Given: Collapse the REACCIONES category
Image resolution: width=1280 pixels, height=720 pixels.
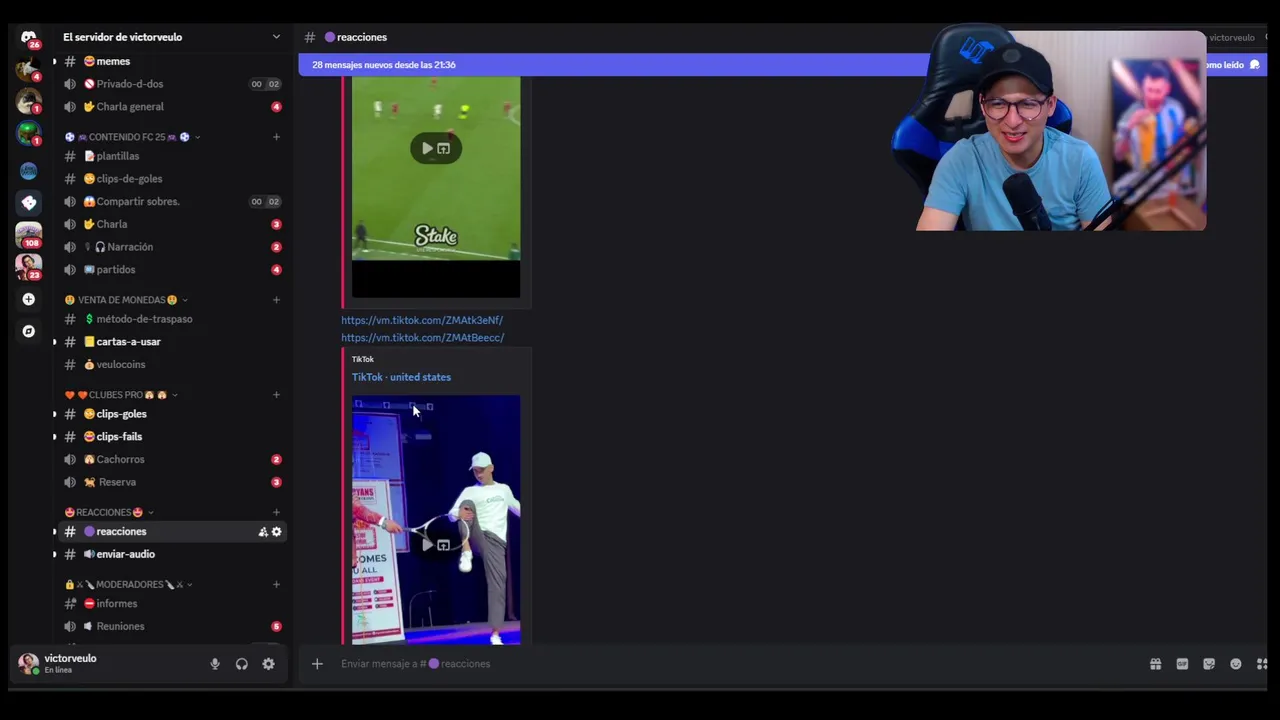Looking at the screenshot, I should click(x=108, y=512).
